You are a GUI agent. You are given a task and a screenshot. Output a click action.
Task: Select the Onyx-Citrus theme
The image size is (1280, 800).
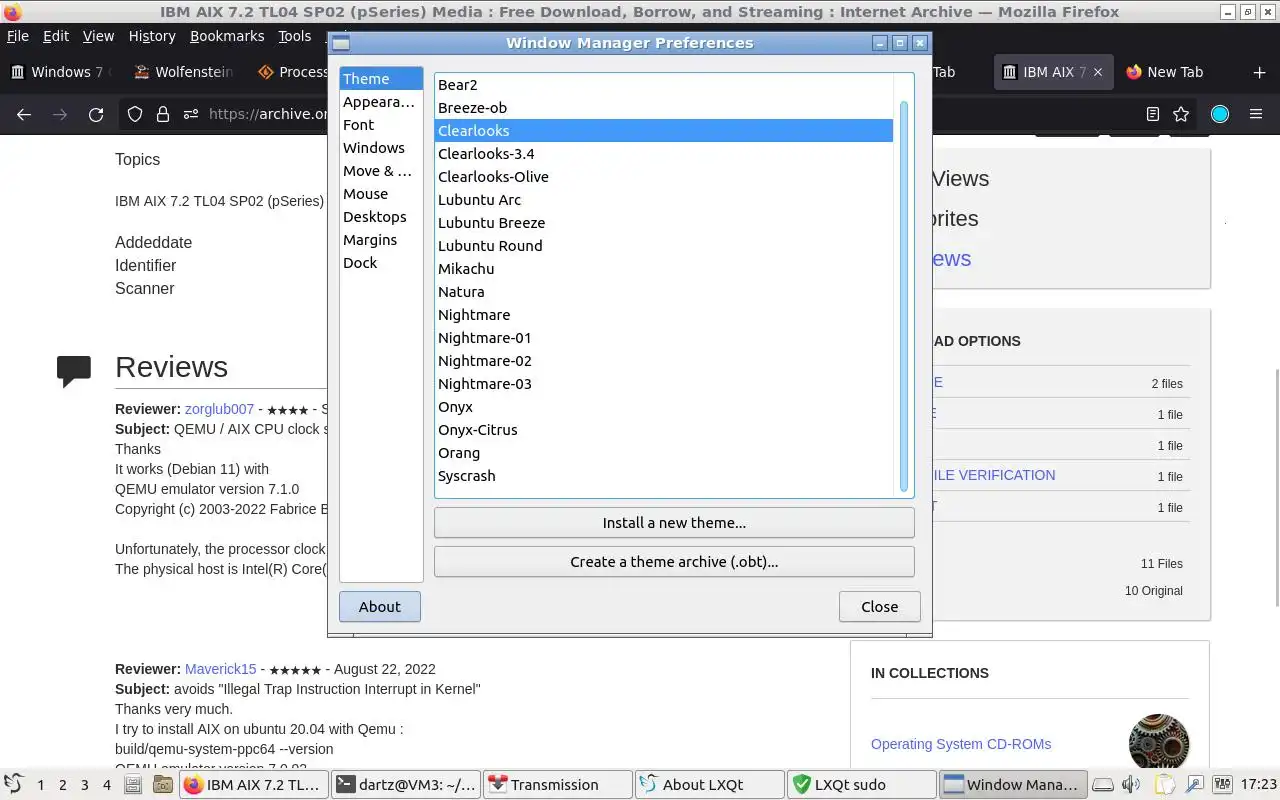click(x=664, y=430)
